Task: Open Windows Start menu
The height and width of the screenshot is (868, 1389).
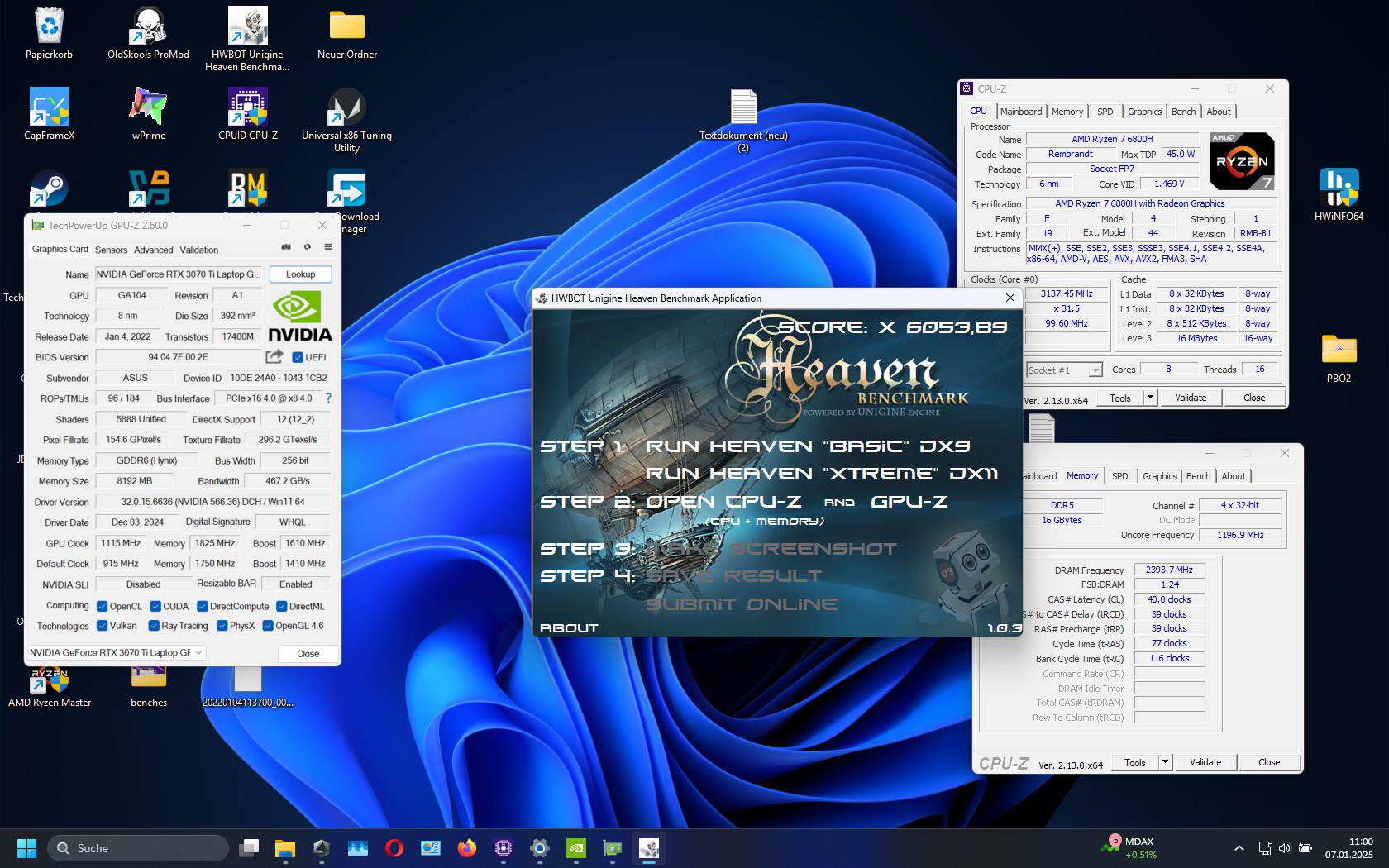Action: coord(26,848)
